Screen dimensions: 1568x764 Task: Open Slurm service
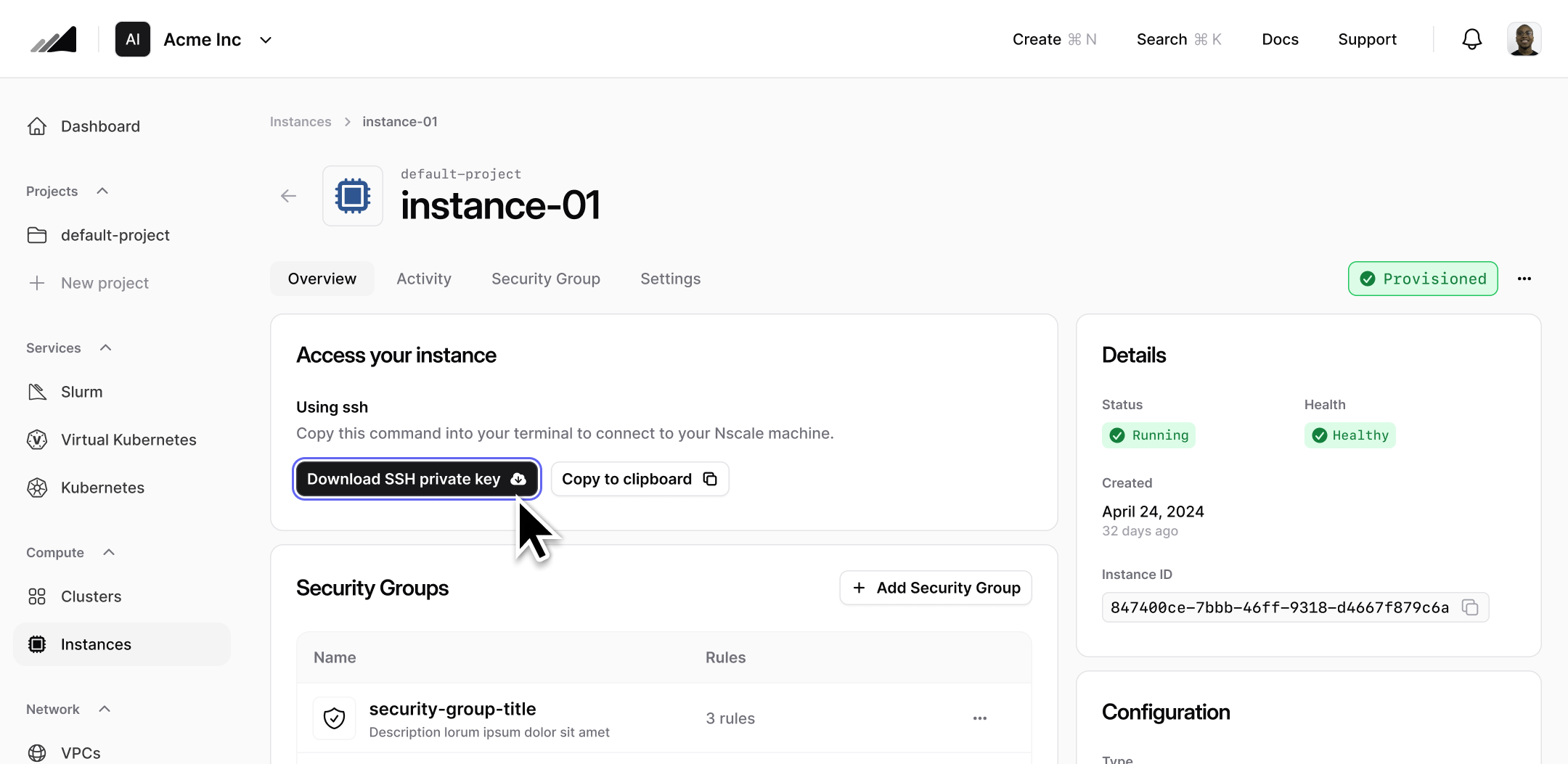[81, 392]
